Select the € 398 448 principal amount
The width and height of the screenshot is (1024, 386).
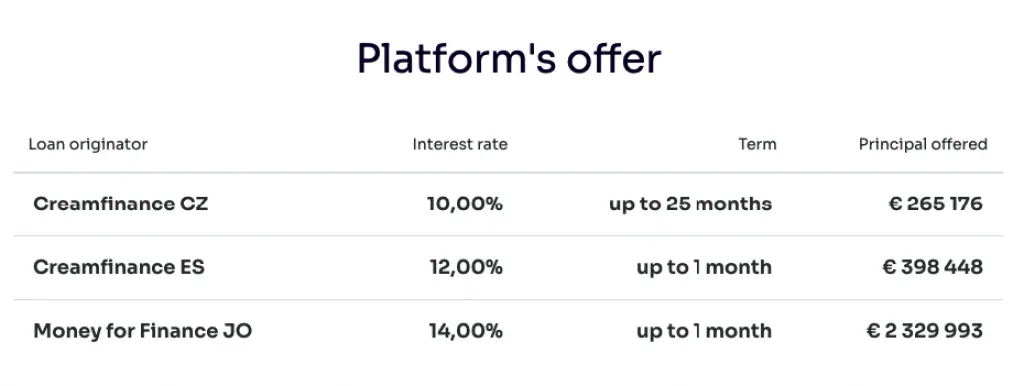[x=933, y=267]
